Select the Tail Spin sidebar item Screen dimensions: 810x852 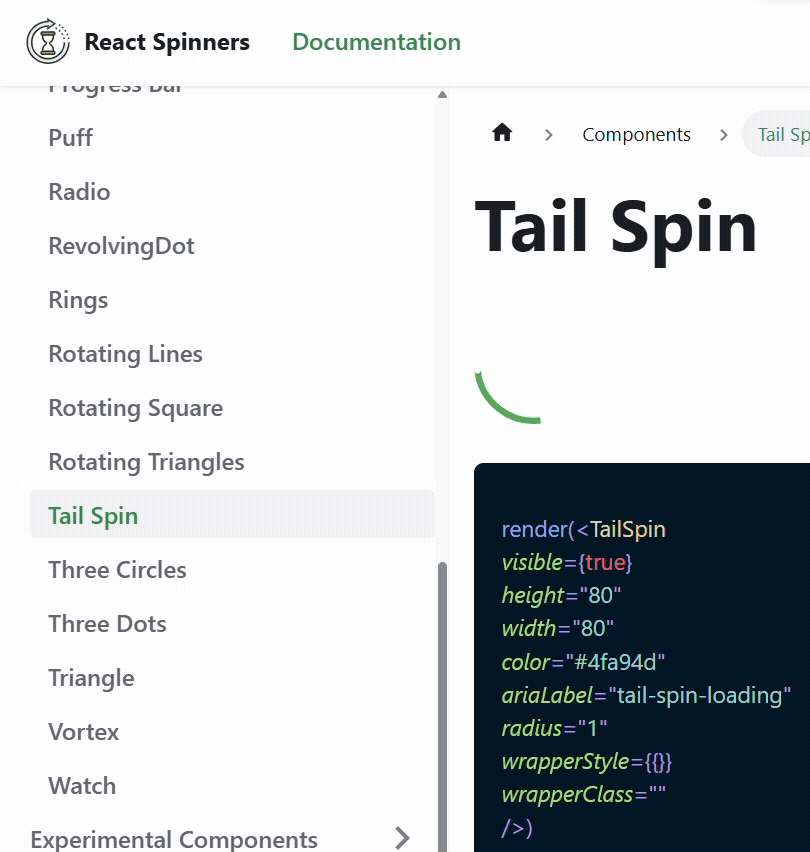[x=232, y=514]
